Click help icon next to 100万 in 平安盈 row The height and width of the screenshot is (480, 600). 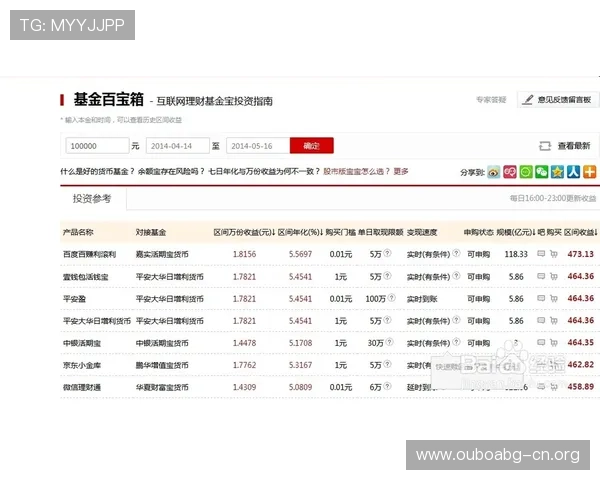(x=391, y=297)
